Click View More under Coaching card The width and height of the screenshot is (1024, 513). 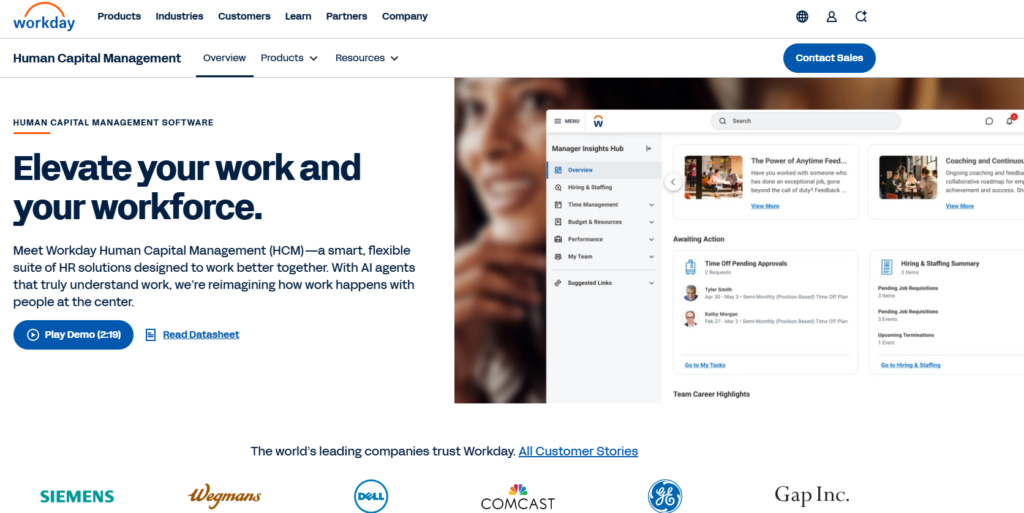pos(959,206)
